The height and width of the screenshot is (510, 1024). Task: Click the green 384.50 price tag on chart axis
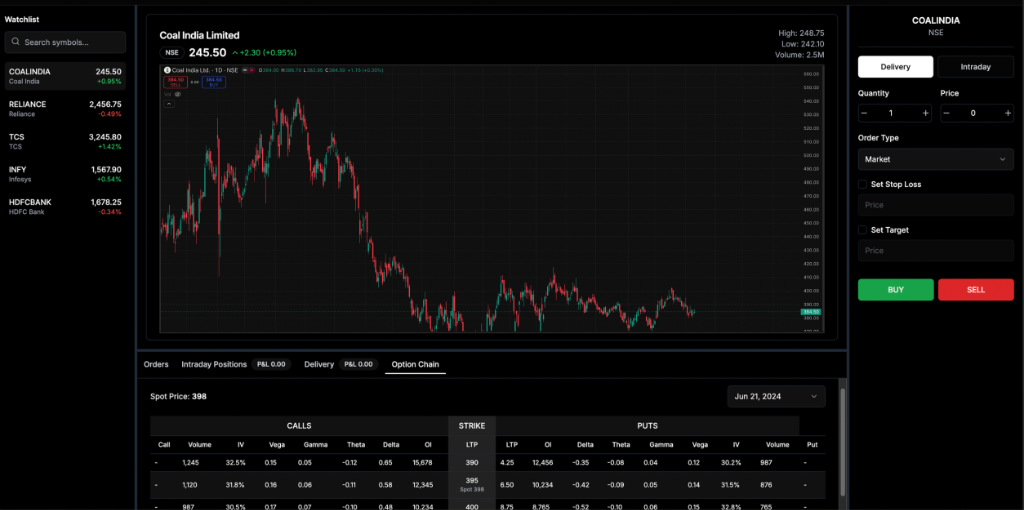[810, 312]
